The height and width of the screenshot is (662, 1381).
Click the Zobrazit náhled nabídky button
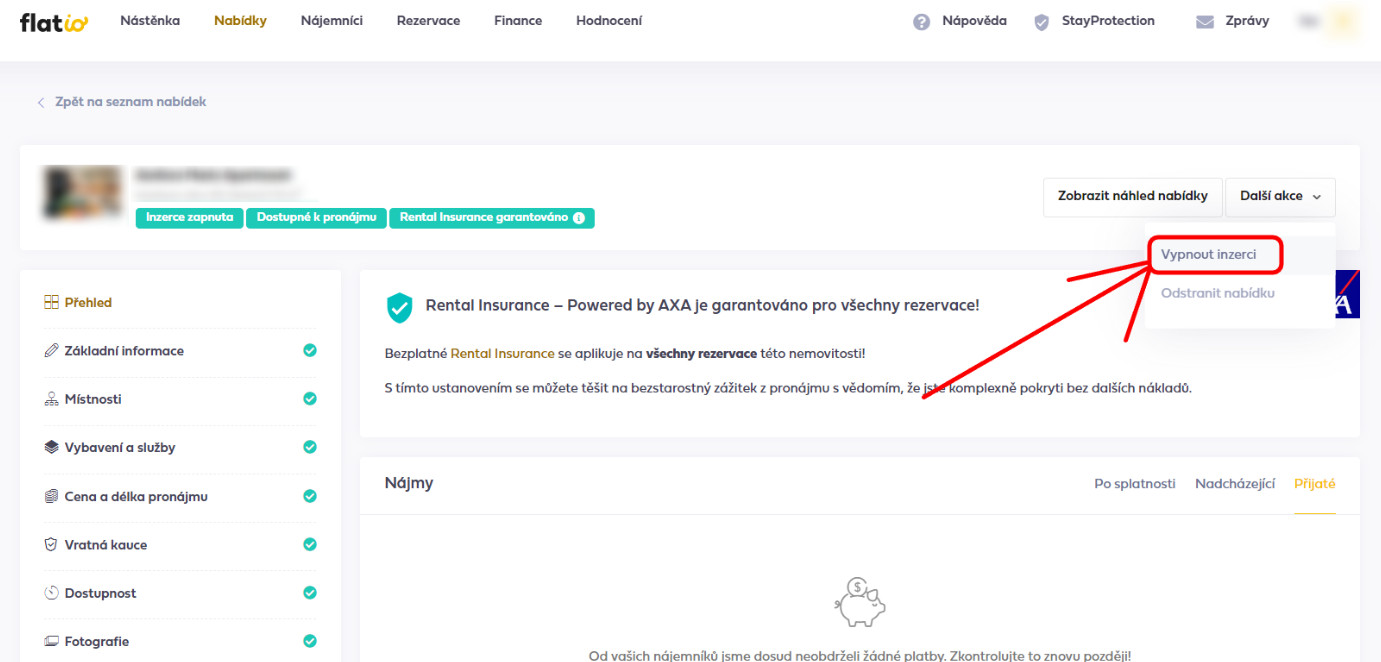[1133, 197]
